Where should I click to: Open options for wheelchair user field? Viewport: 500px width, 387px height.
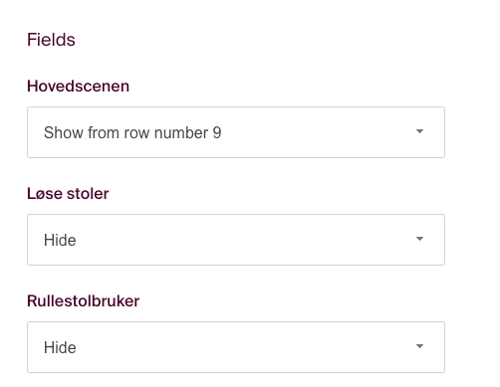pos(236,347)
